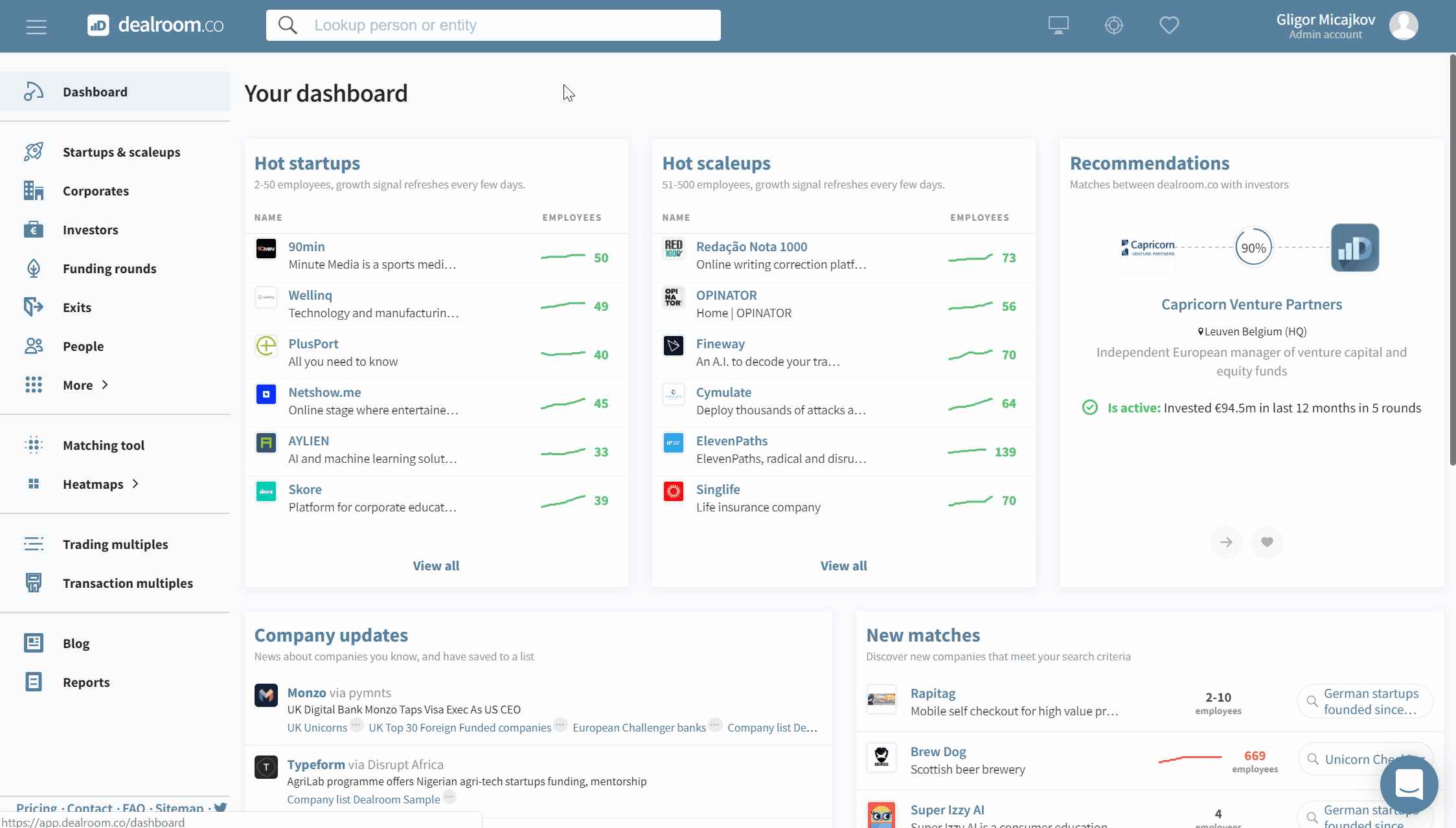Screen dimensions: 1456x828
Task: Click the Transaction multiples receipt icon
Action: [34, 583]
